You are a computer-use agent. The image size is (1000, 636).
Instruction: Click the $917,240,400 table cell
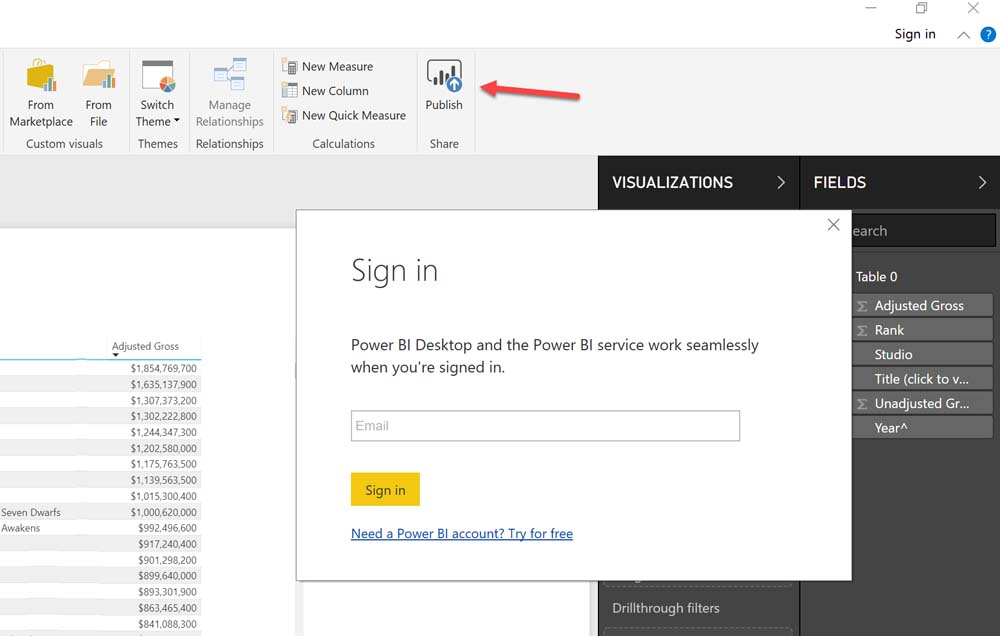[168, 544]
